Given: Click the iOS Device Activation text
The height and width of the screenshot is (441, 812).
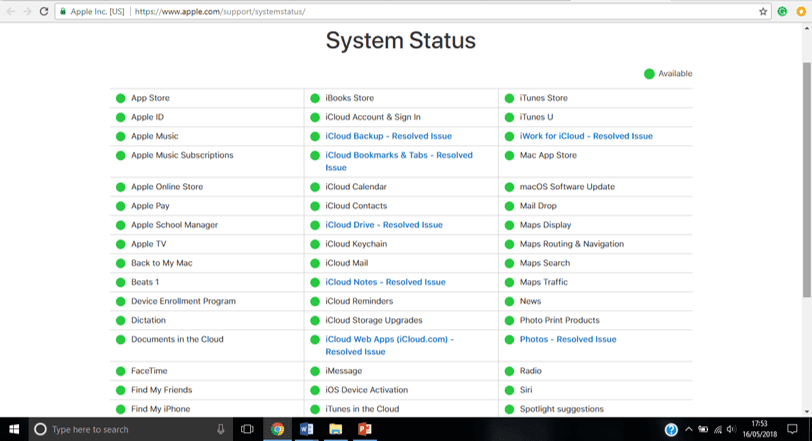Looking at the screenshot, I should [367, 390].
